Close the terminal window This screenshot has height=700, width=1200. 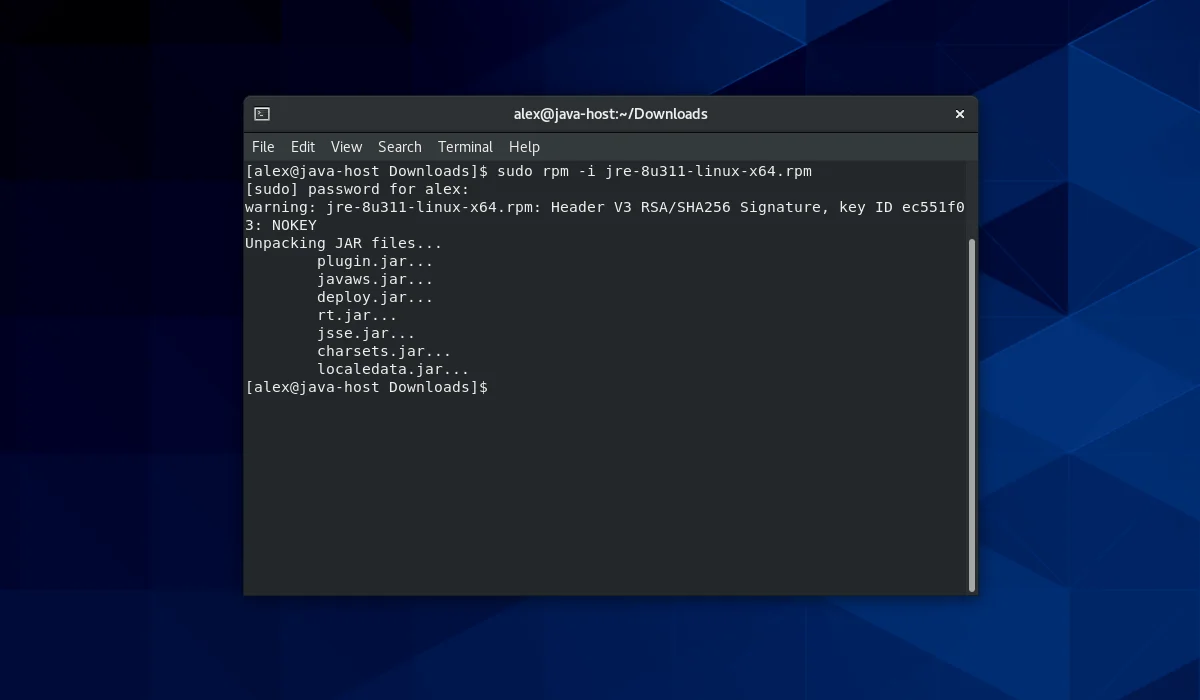click(x=959, y=114)
